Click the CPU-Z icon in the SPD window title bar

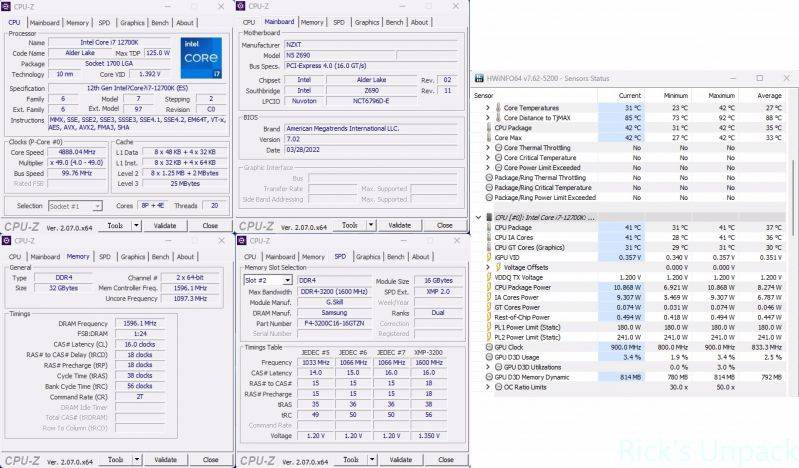[242, 241]
